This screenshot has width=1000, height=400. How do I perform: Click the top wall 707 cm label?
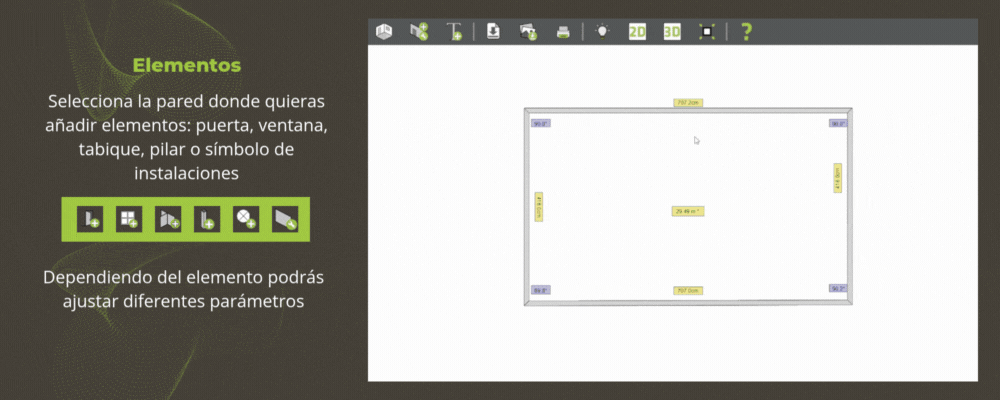point(688,103)
